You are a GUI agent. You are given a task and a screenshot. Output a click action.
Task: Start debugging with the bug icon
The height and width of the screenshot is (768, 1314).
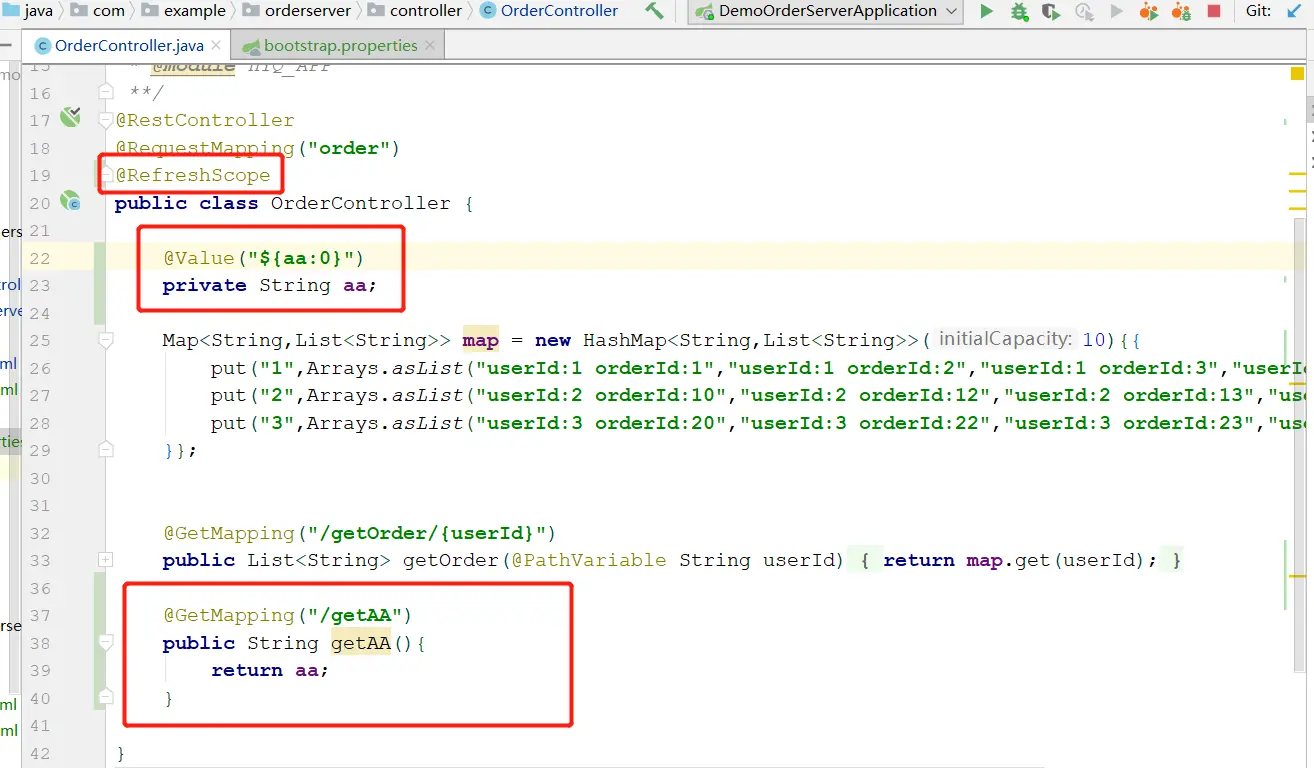[x=1018, y=12]
